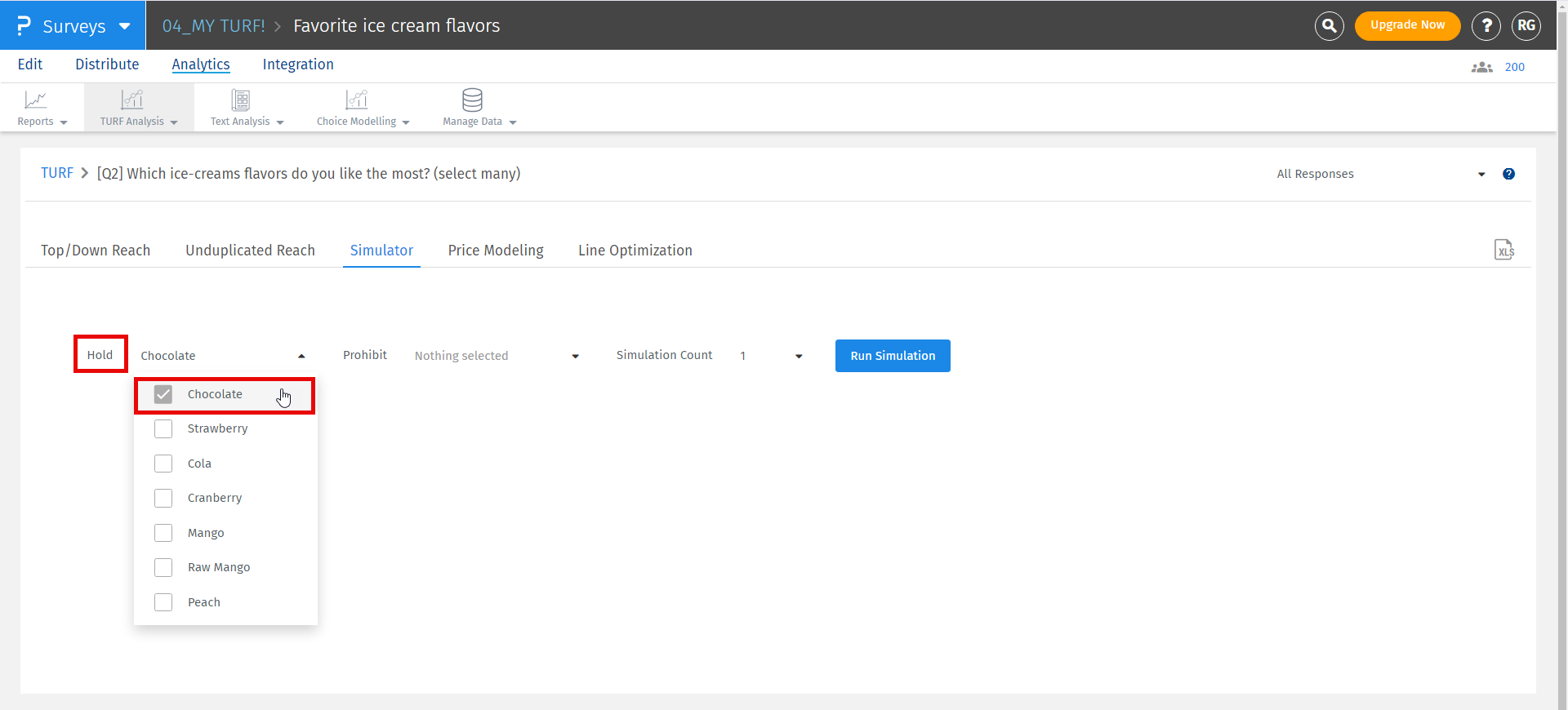Click the Manage Data database icon
The image size is (1568, 710).
coord(472,100)
